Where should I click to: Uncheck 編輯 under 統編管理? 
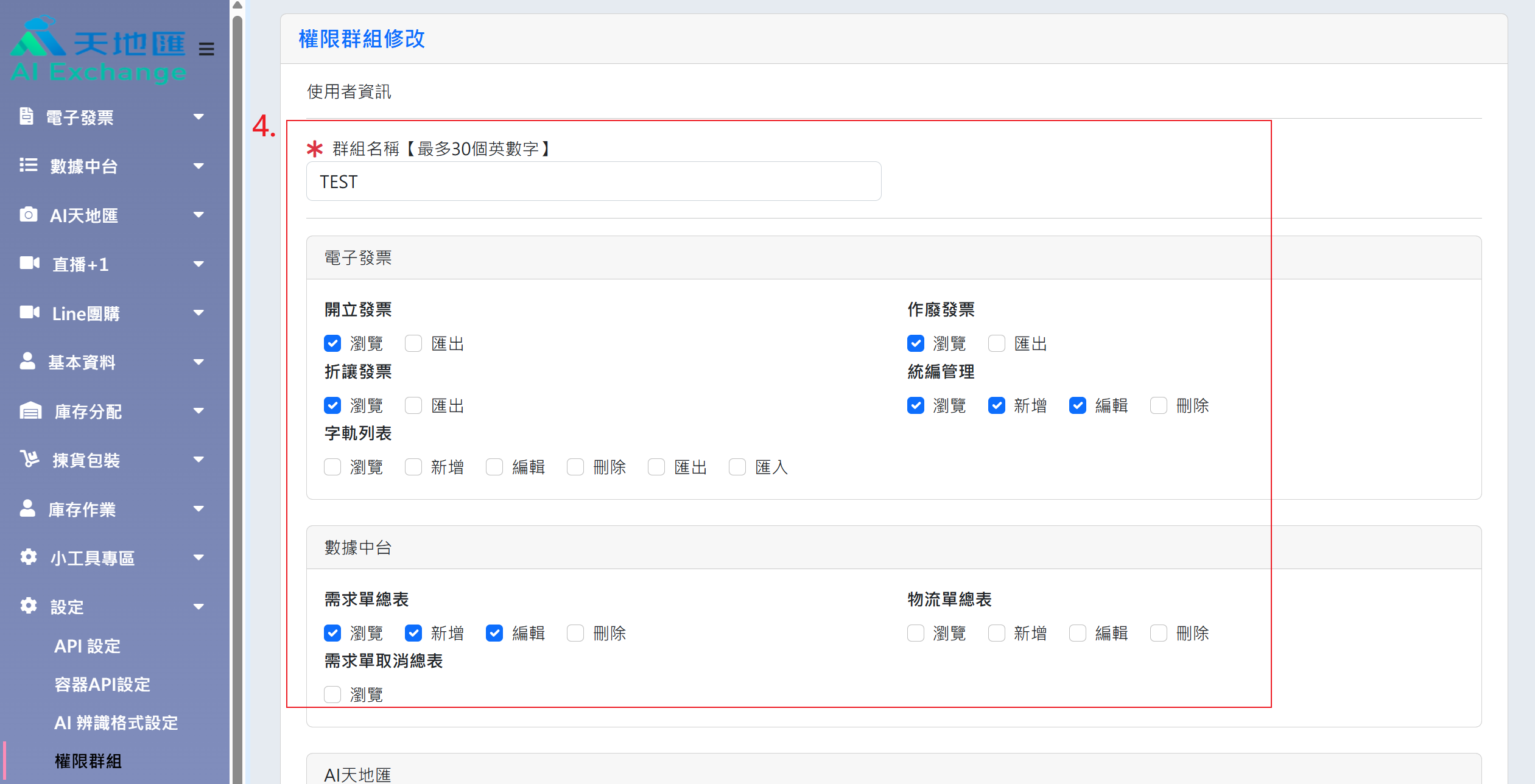pyautogui.click(x=1078, y=406)
